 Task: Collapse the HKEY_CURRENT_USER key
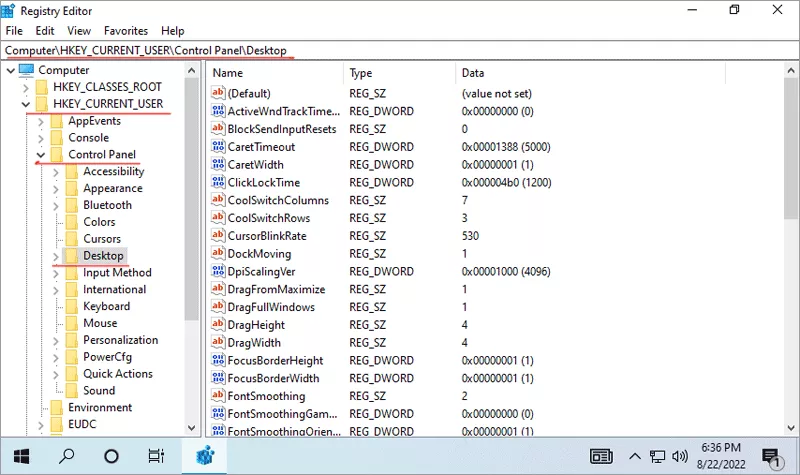[24, 104]
